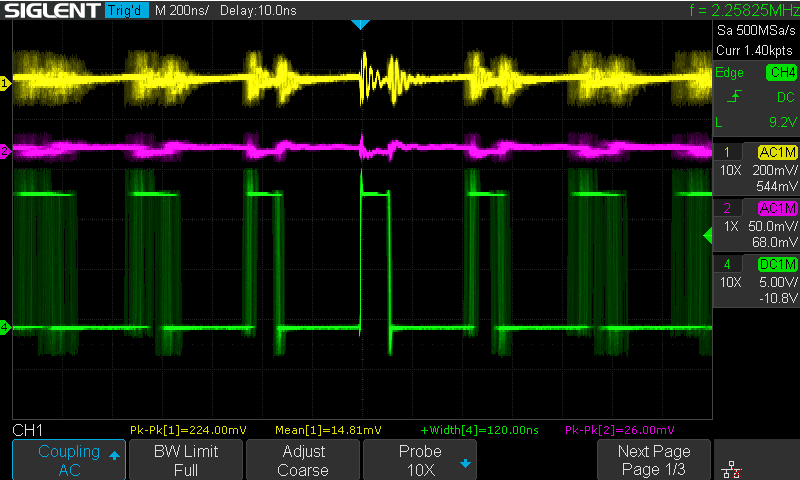The width and height of the screenshot is (800, 480).
Task: Select the channel 1 yellow marker
Action: [x=5, y=83]
